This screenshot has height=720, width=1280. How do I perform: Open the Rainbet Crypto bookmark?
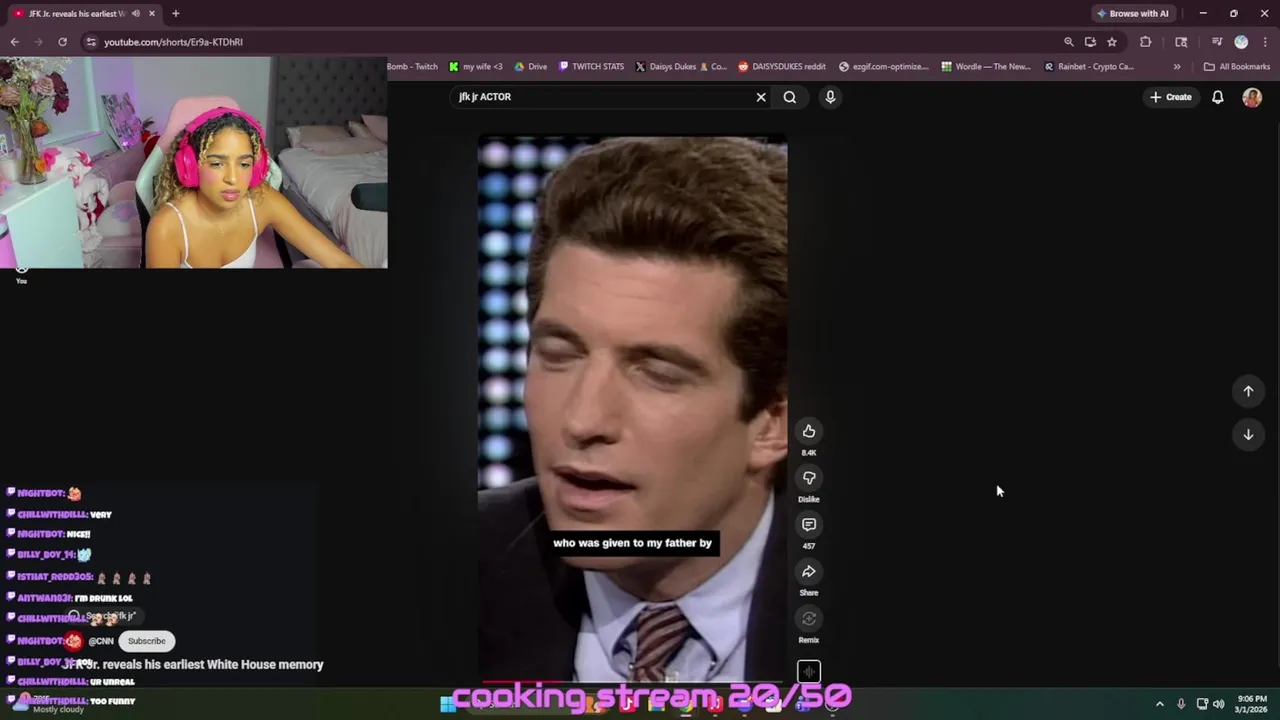pos(1088,67)
